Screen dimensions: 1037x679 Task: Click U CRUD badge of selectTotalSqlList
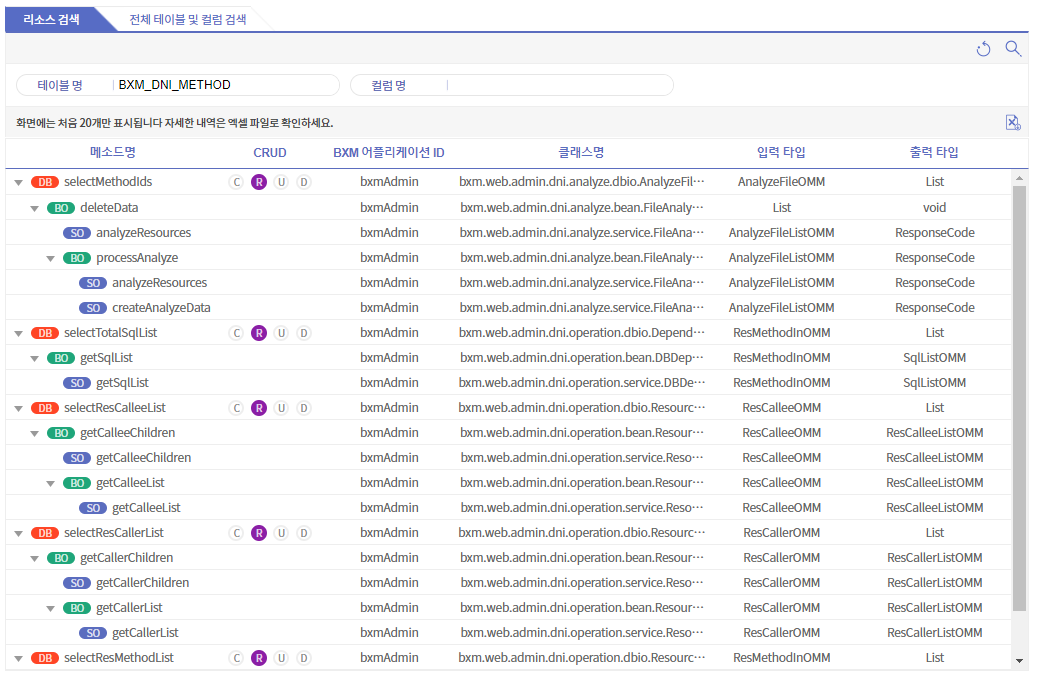(x=282, y=333)
